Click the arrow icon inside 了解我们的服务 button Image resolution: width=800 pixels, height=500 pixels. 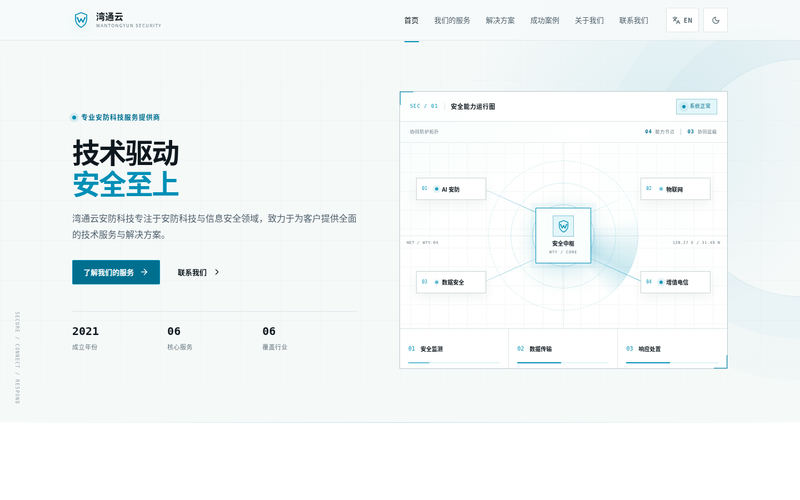coord(144,272)
